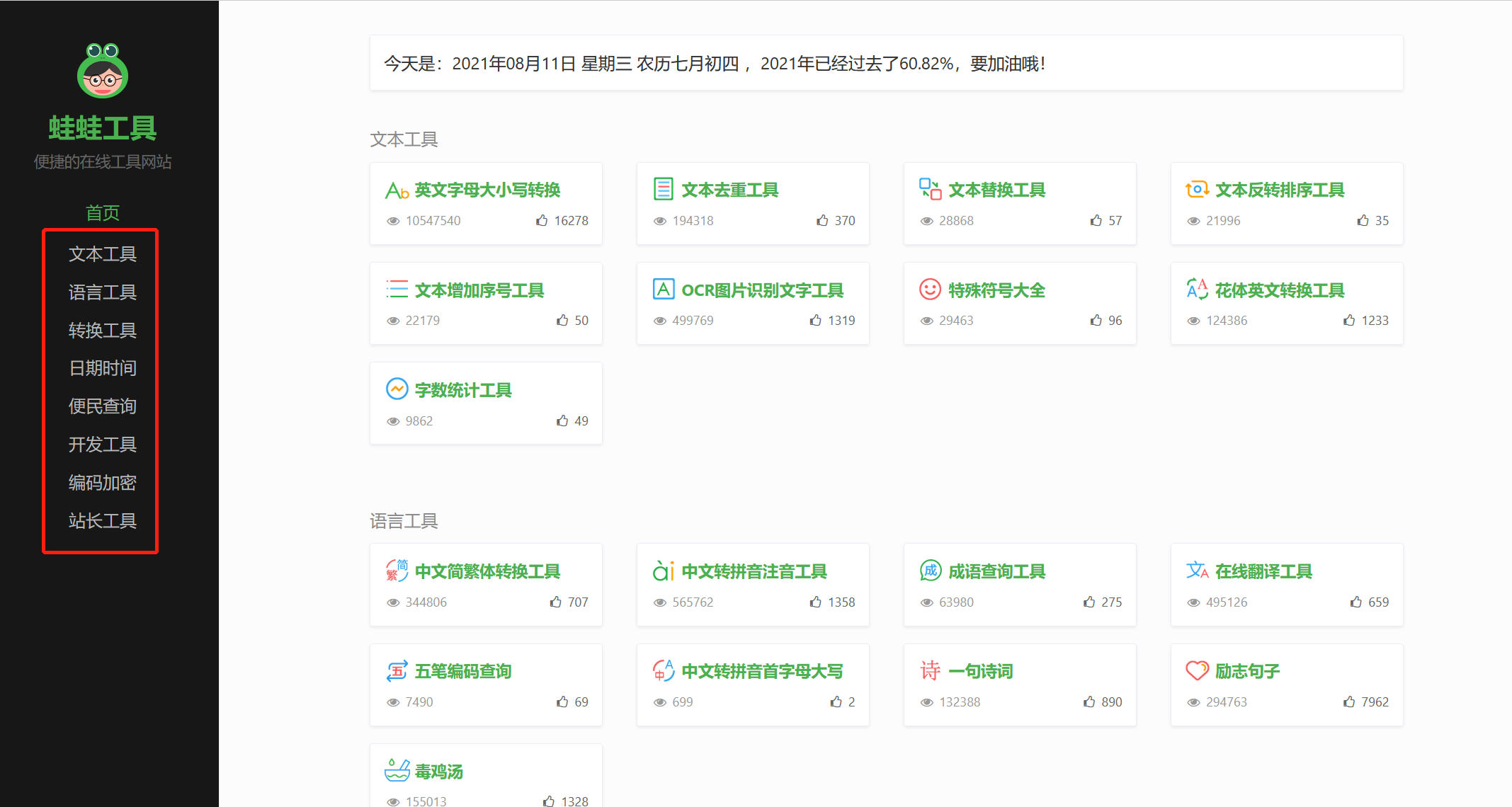Screen dimensions: 1512x807
Task: Open the 在线翻译工具 link
Action: (1263, 571)
